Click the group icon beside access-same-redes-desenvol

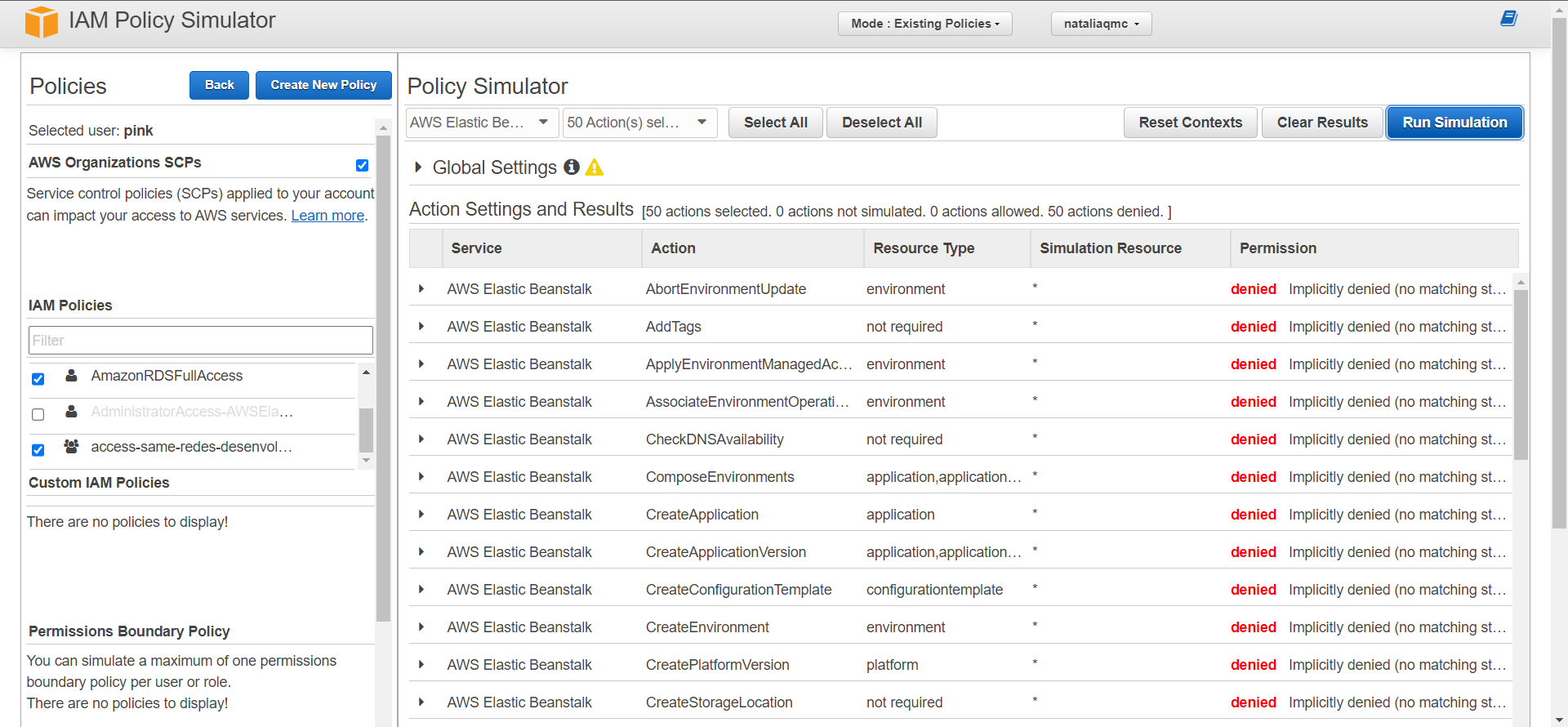click(72, 447)
